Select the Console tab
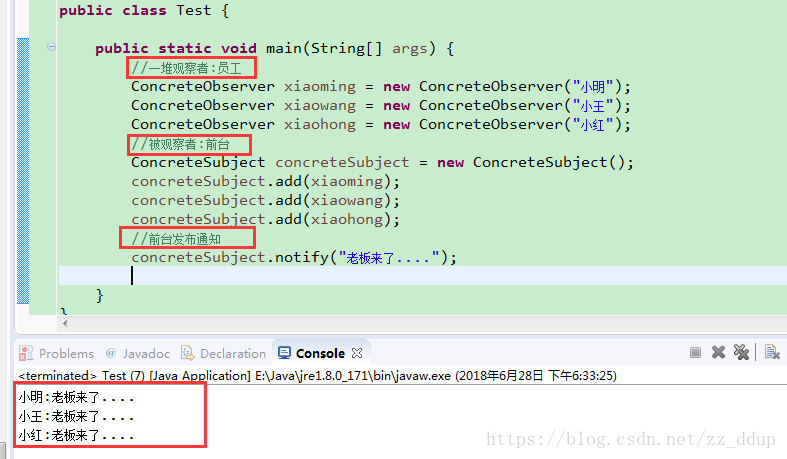The image size is (787, 459). [x=320, y=353]
